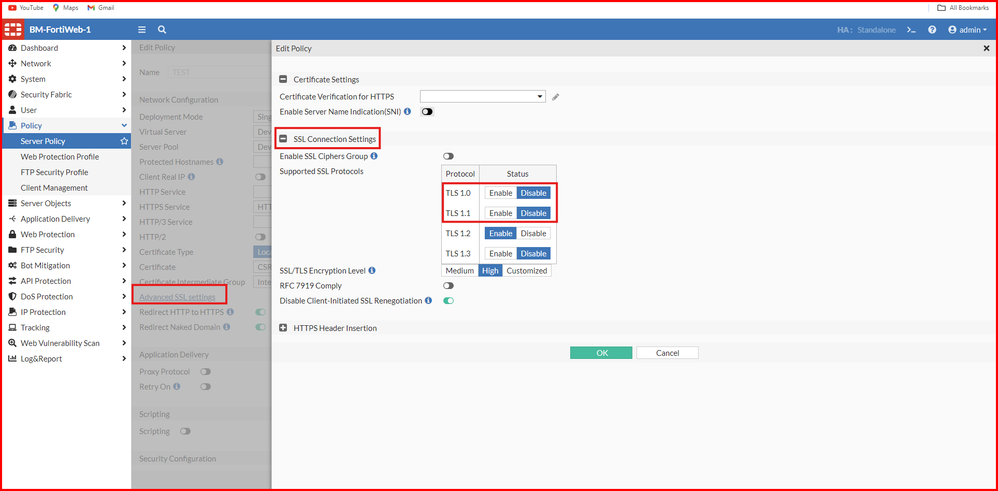Open Certificate Verification for HTTPS dropdown
The height and width of the screenshot is (491, 998).
pos(483,97)
